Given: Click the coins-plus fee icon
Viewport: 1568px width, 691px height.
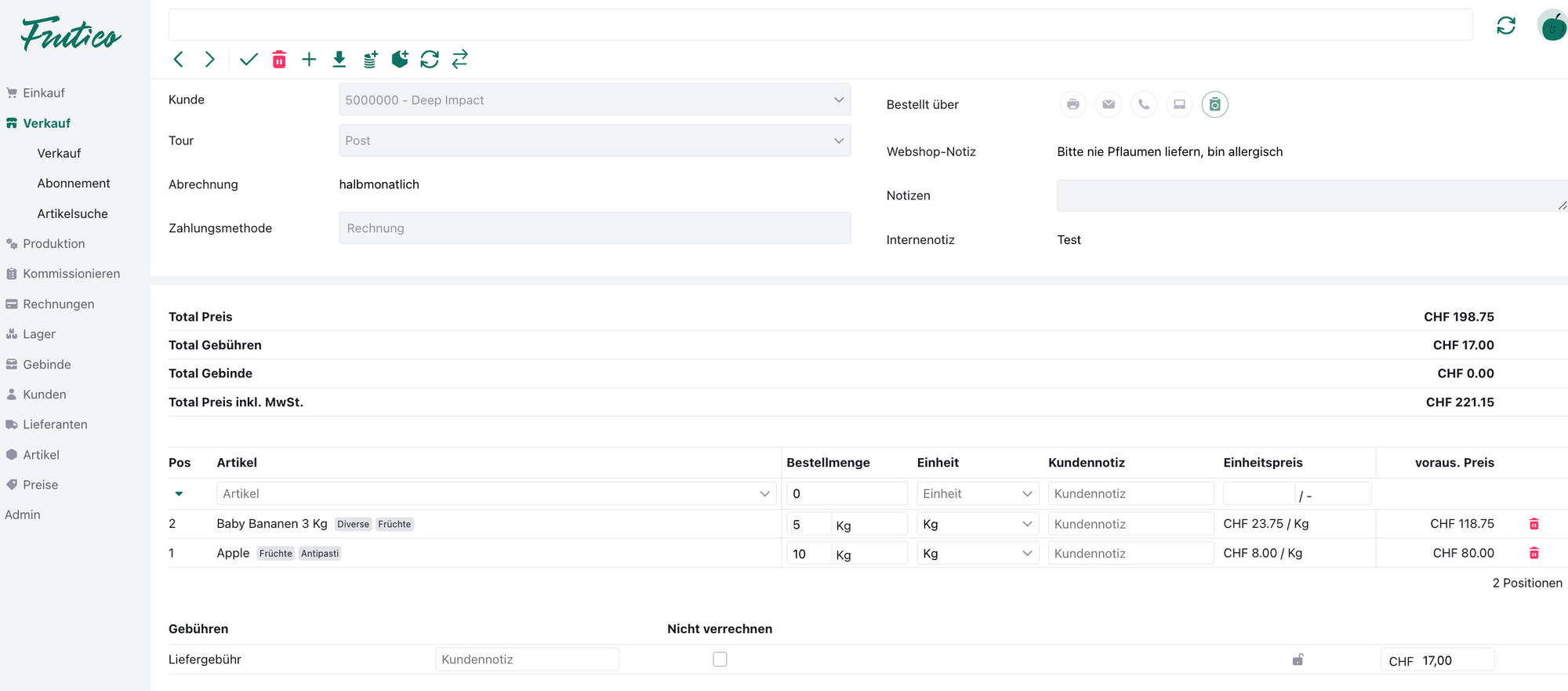Looking at the screenshot, I should tap(370, 60).
